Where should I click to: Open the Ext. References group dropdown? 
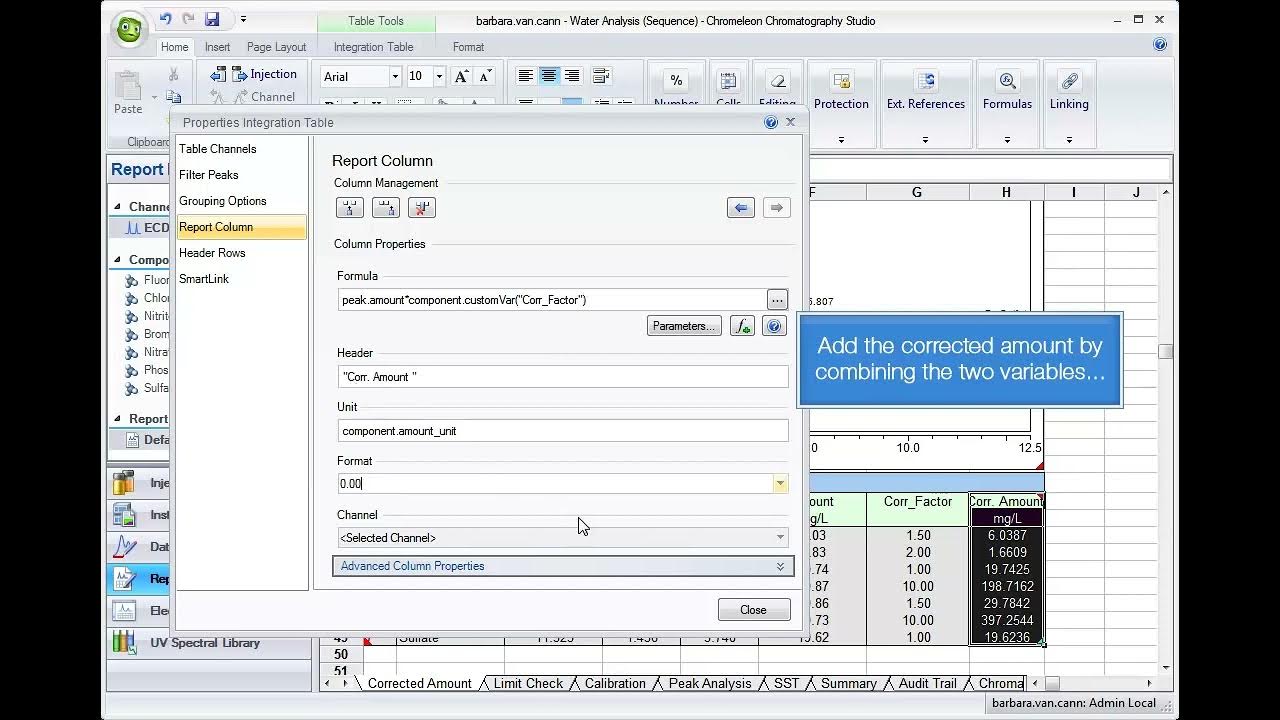[925, 140]
